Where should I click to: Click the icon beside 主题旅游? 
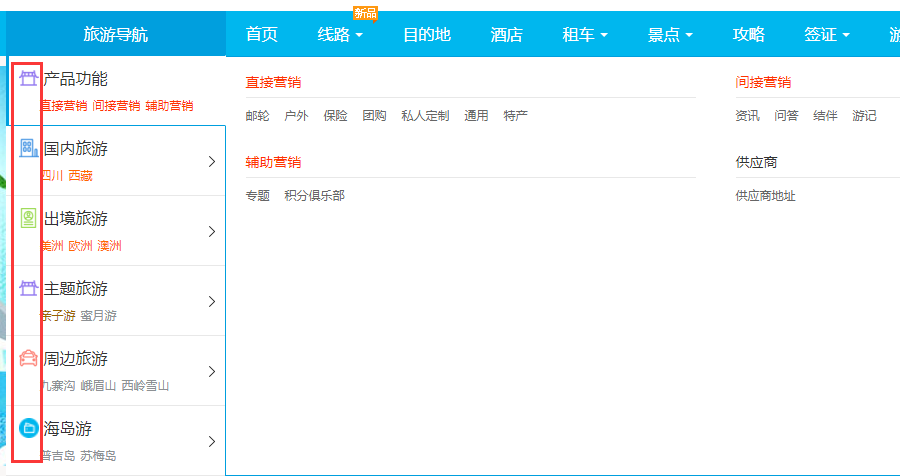29,289
